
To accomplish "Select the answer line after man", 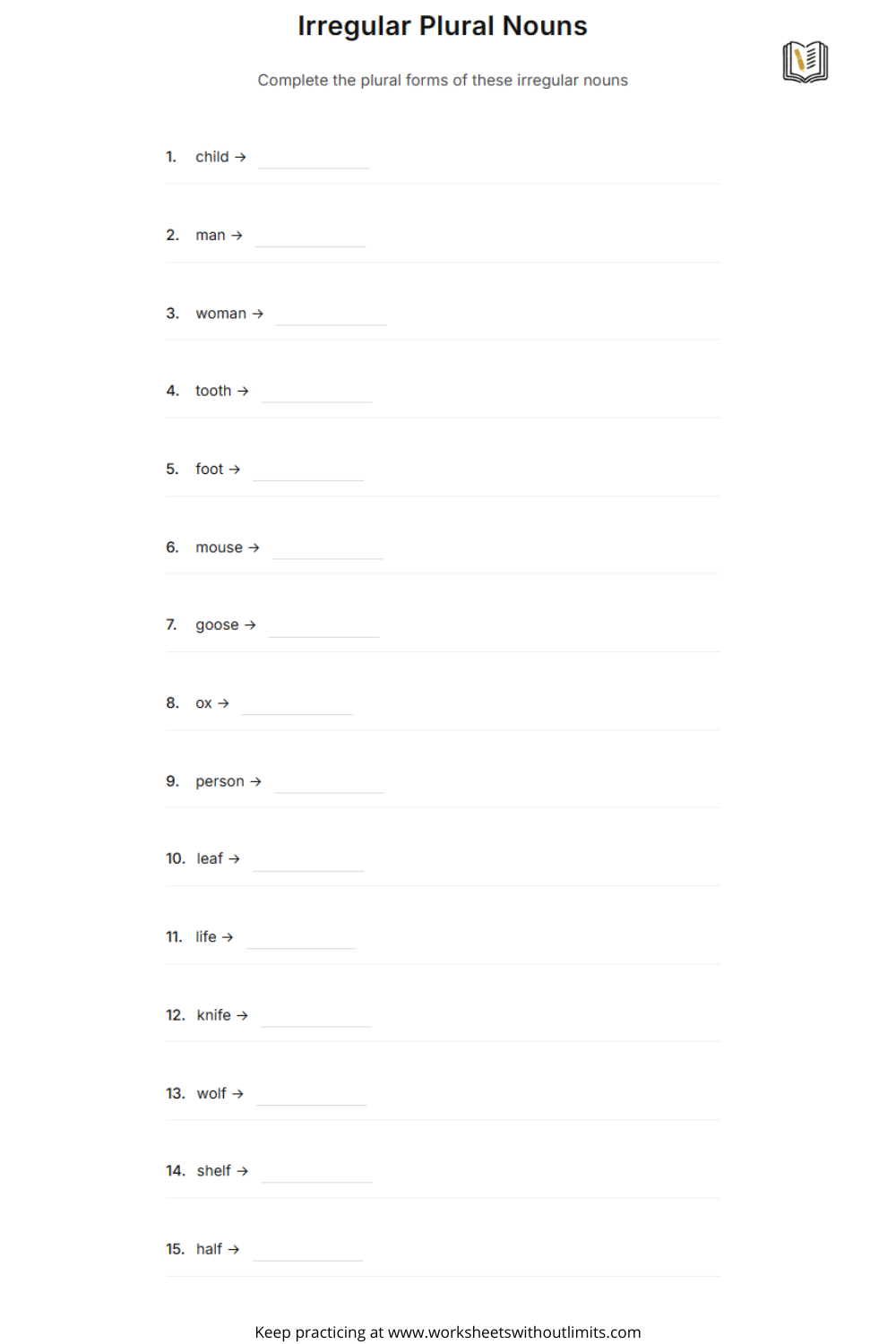I will (310, 237).
